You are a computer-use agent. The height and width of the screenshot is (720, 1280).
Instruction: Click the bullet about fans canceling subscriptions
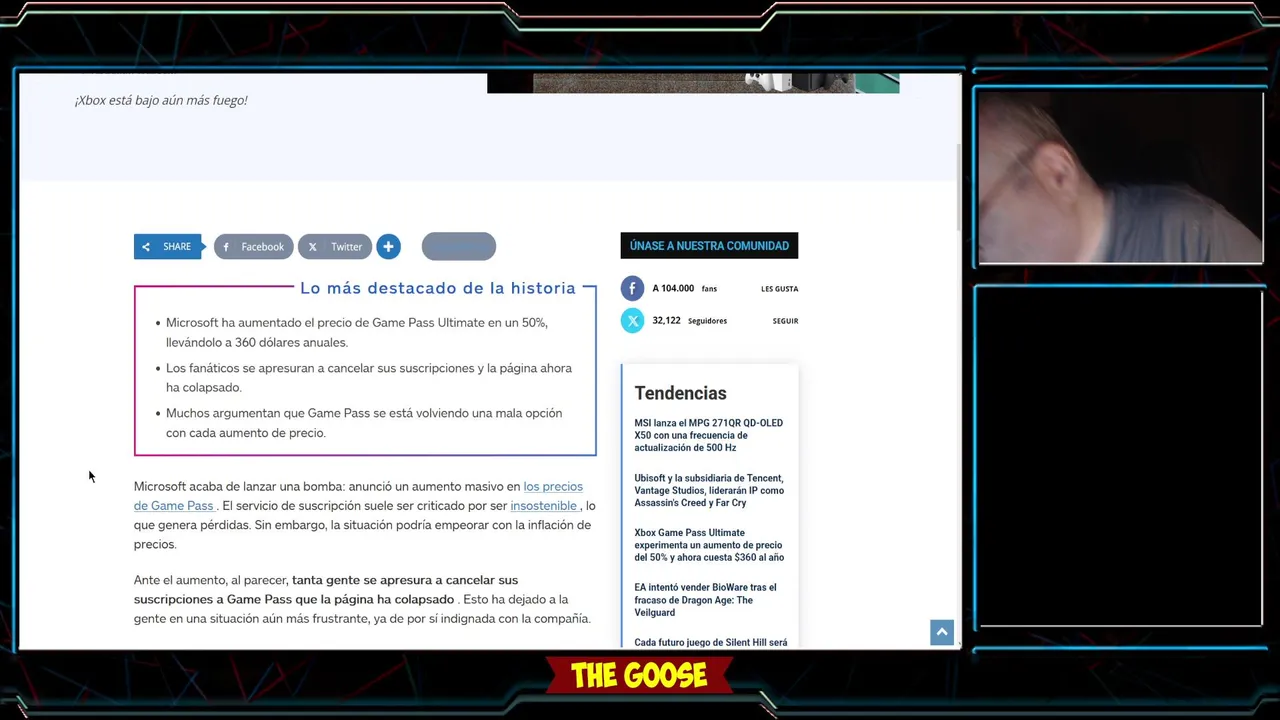pos(369,378)
